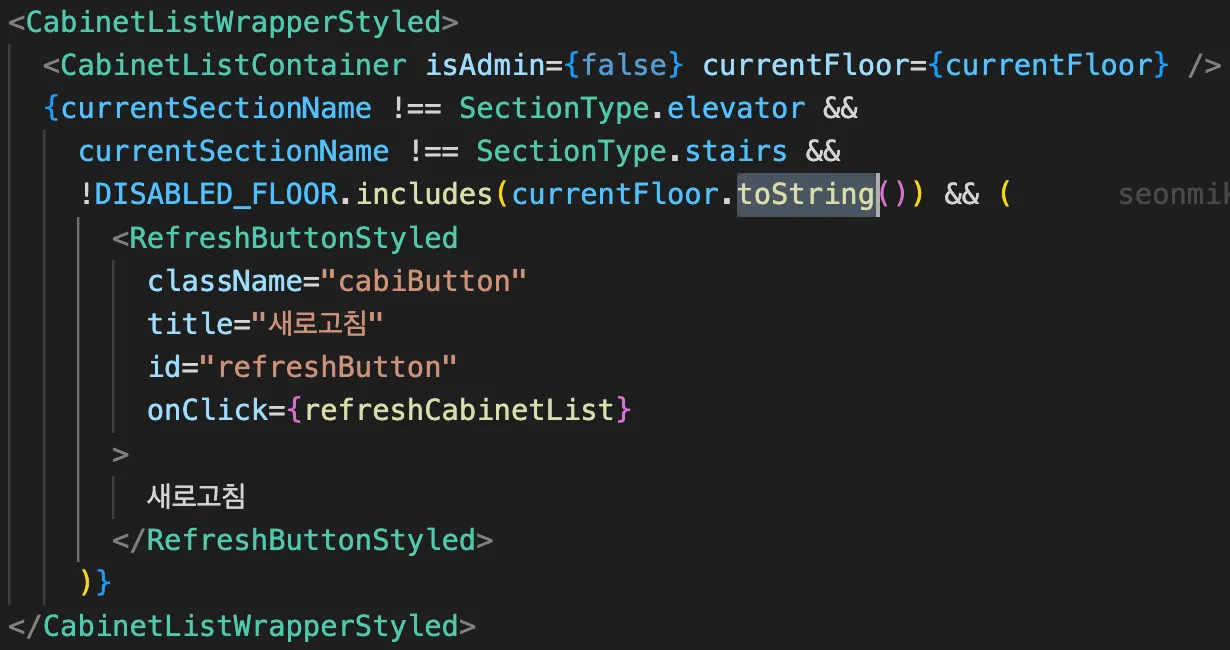Click the "refreshButton" id string
This screenshot has height=650, width=1230.
329,367
